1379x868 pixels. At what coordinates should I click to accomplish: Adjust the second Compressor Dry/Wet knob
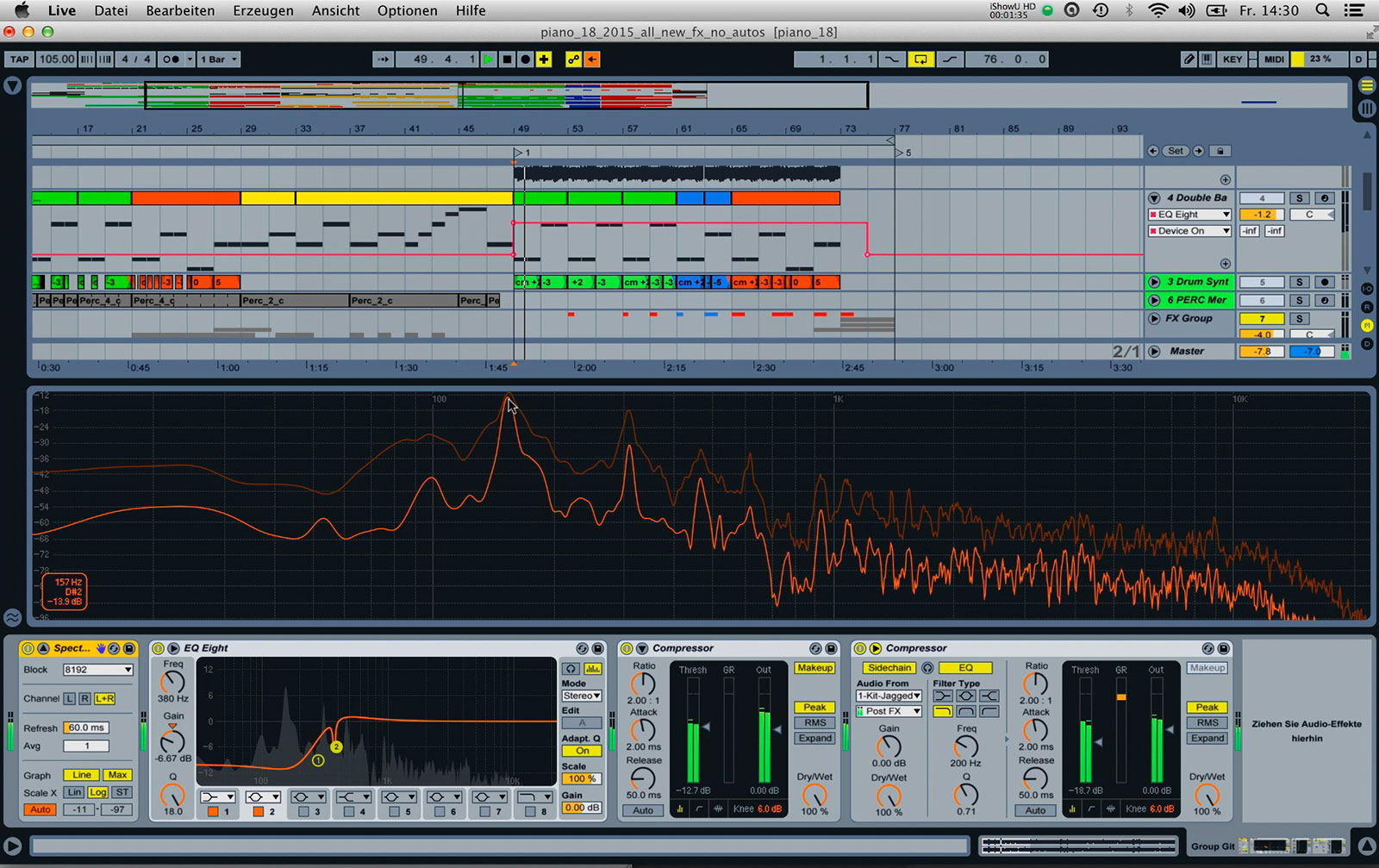coord(1207,795)
